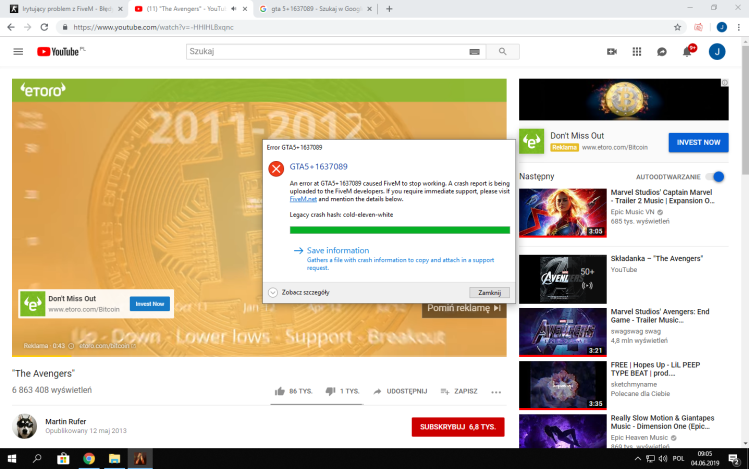Image resolution: width=749 pixels, height=469 pixels.
Task: Click the address bar URL
Action: [x=153, y=27]
